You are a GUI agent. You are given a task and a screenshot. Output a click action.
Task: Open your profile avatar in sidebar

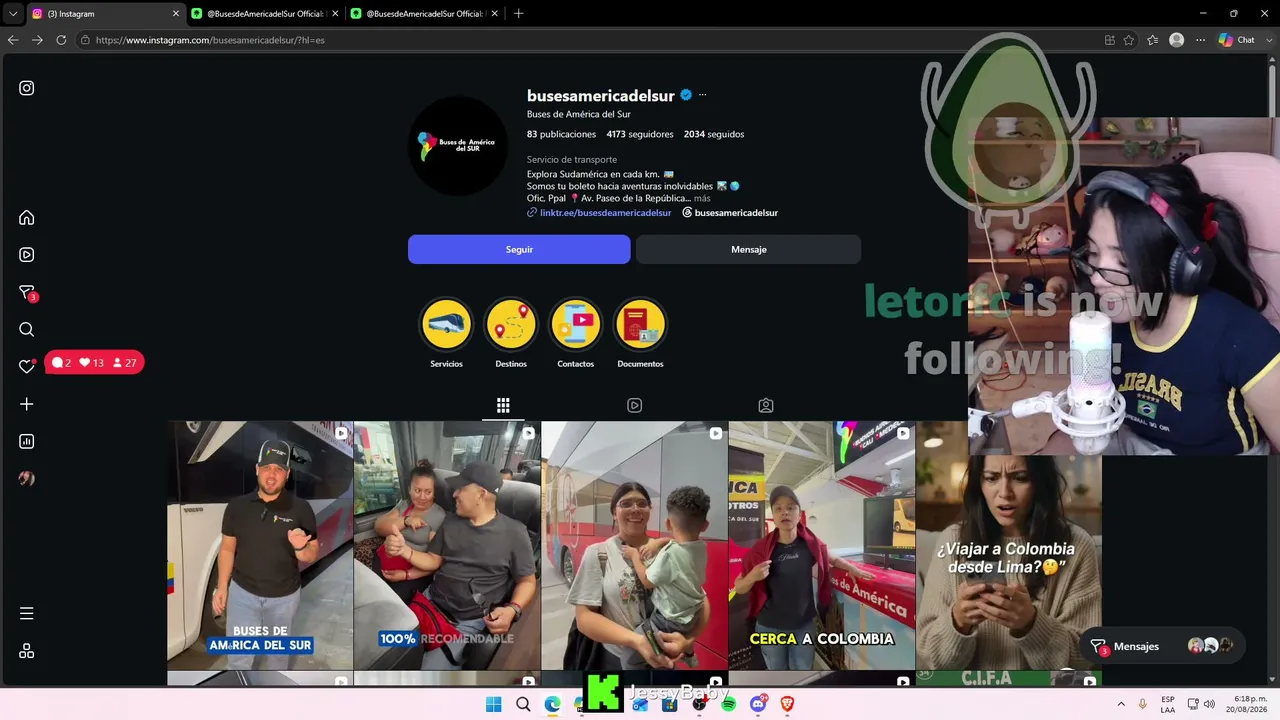[x=27, y=479]
